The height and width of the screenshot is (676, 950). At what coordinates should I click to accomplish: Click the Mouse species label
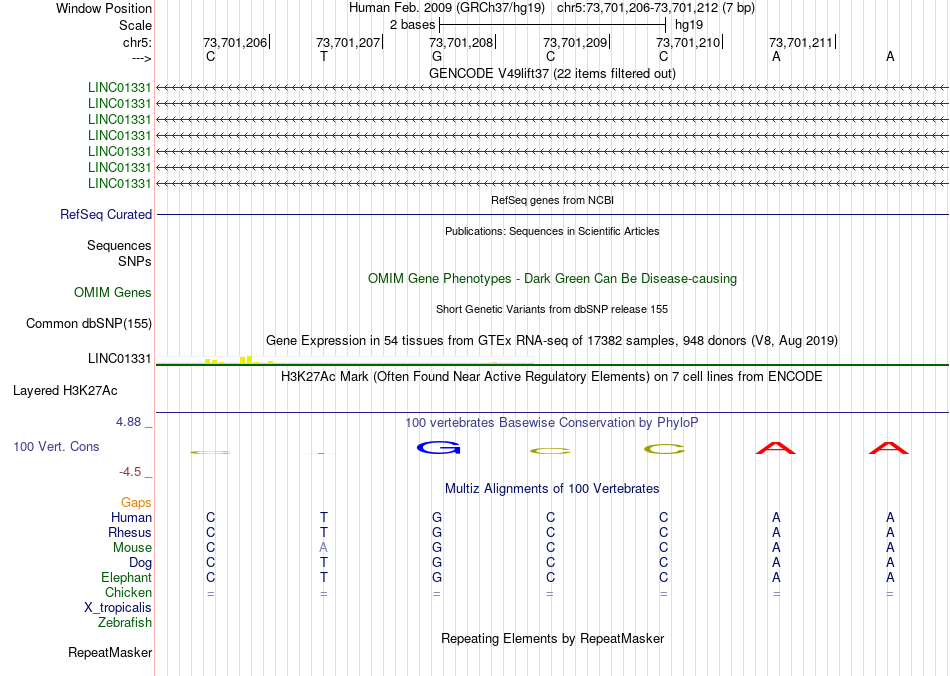(132, 548)
